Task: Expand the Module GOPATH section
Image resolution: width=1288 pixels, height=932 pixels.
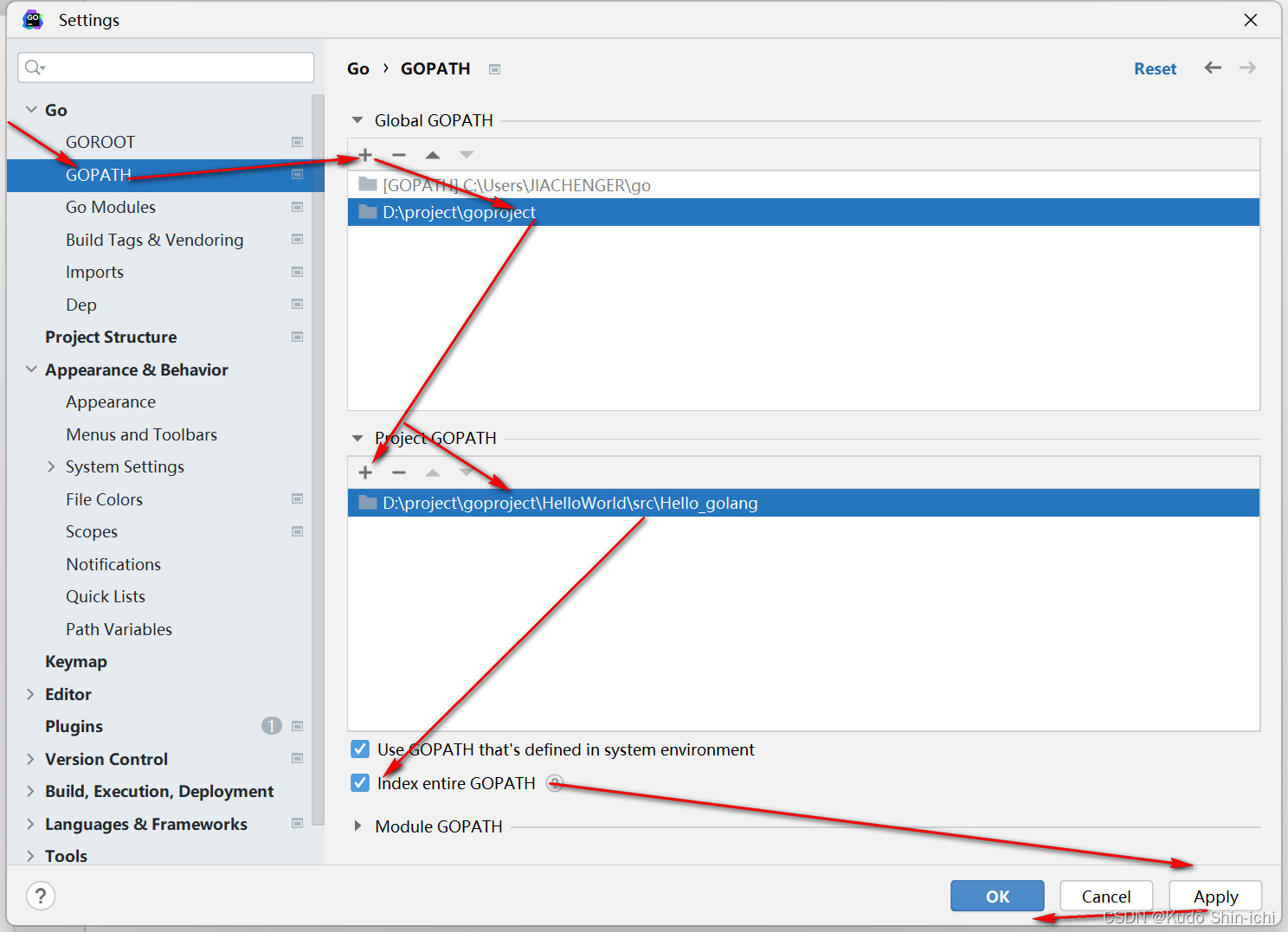Action: (x=357, y=826)
